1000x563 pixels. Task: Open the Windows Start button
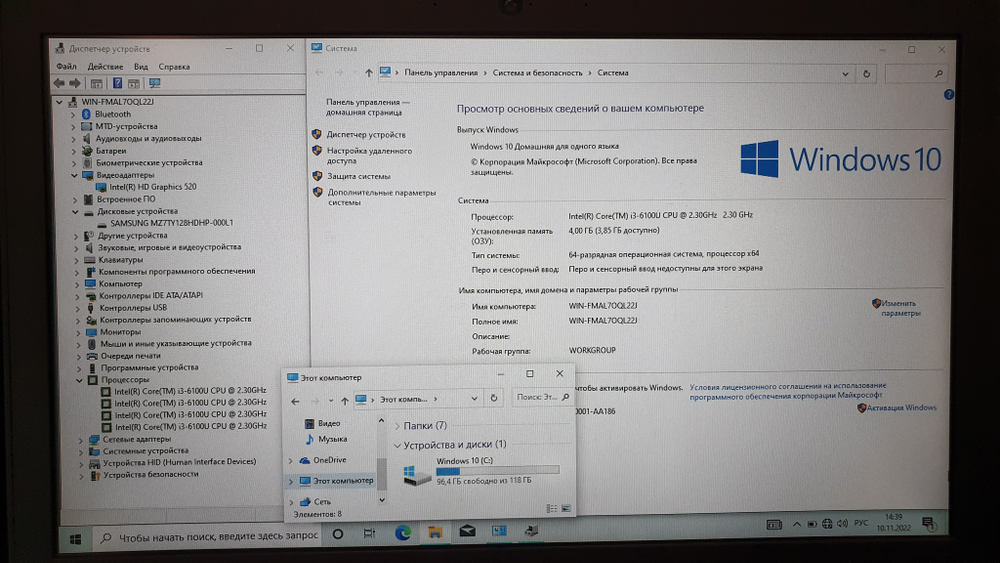(x=75, y=539)
